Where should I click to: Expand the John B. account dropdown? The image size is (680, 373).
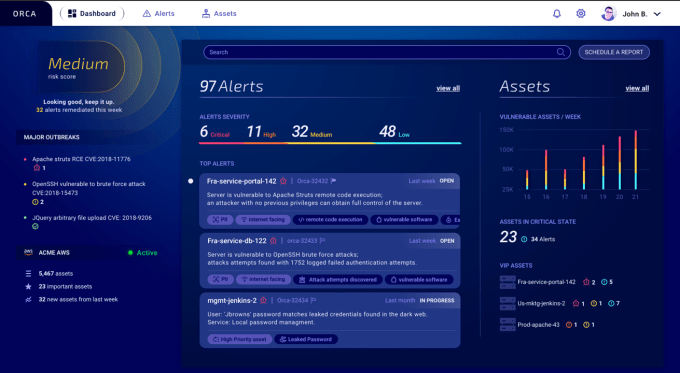657,14
